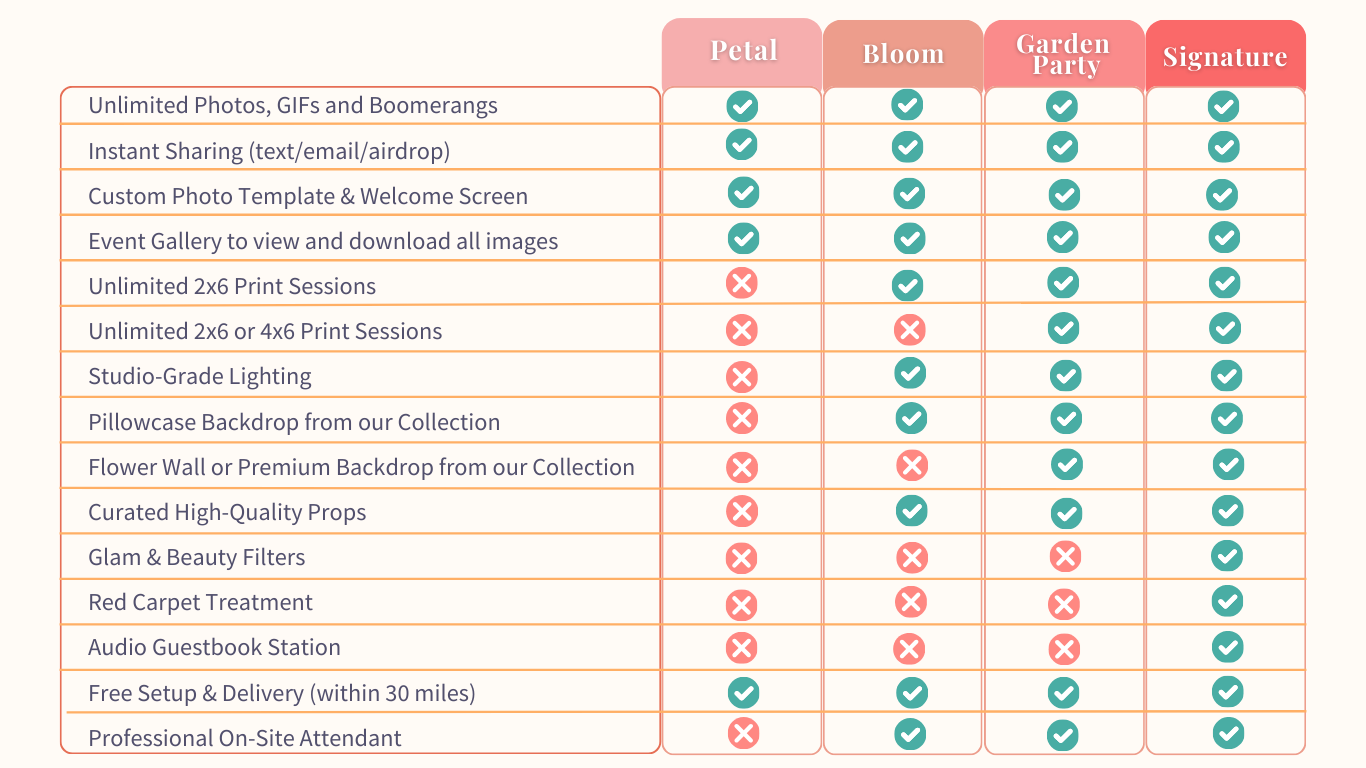Screen dimensions: 1366x768
Task: Select the Petal package header
Action: [742, 53]
